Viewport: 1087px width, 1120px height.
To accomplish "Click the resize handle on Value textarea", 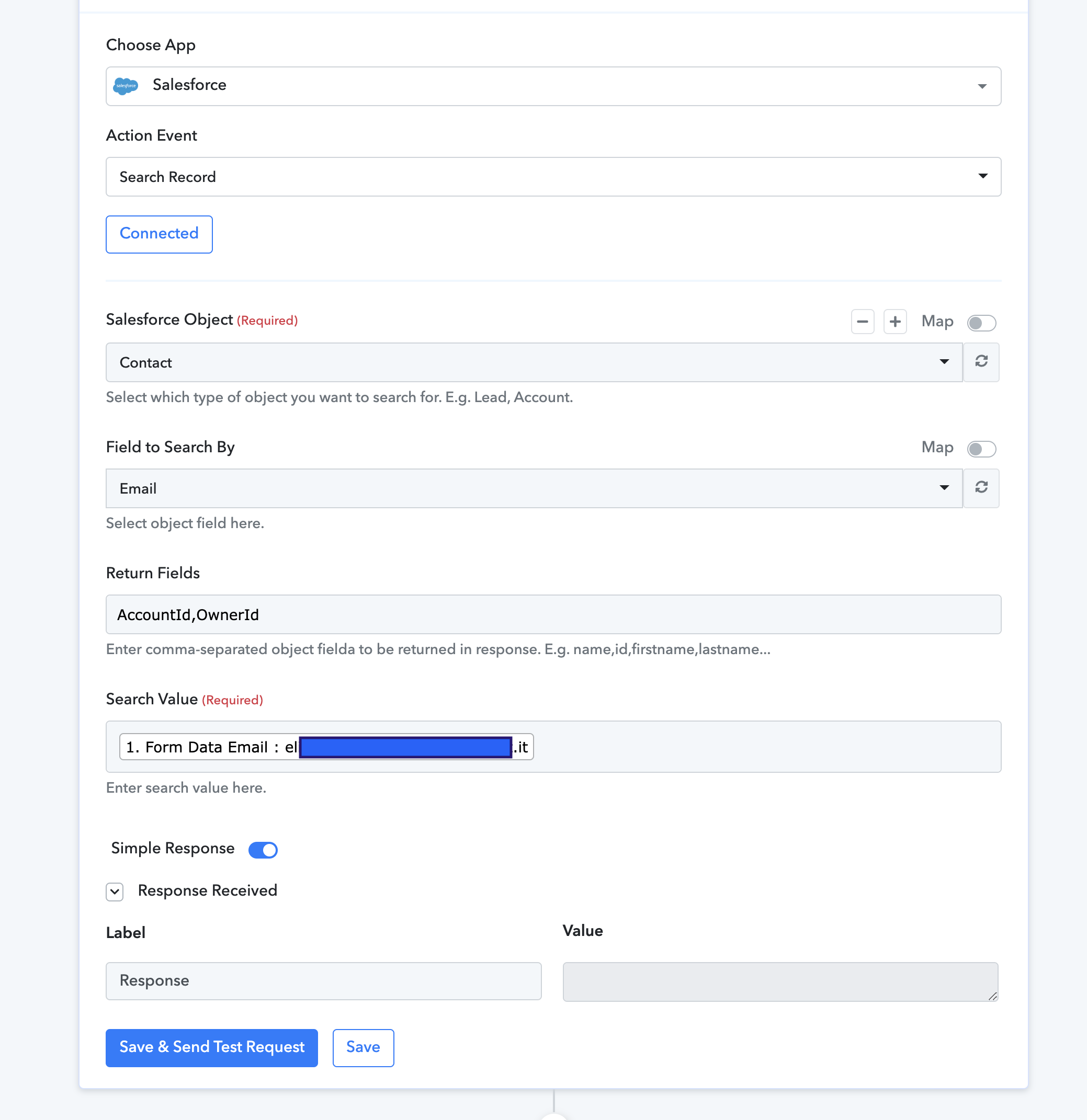I will [993, 996].
